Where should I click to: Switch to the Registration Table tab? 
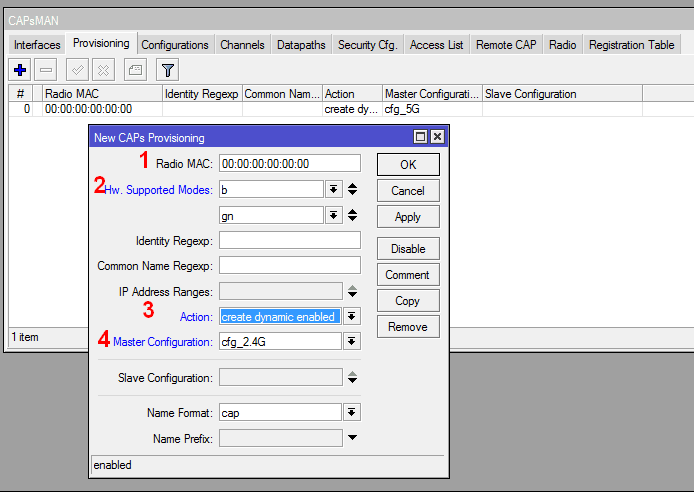pyautogui.click(x=631, y=45)
